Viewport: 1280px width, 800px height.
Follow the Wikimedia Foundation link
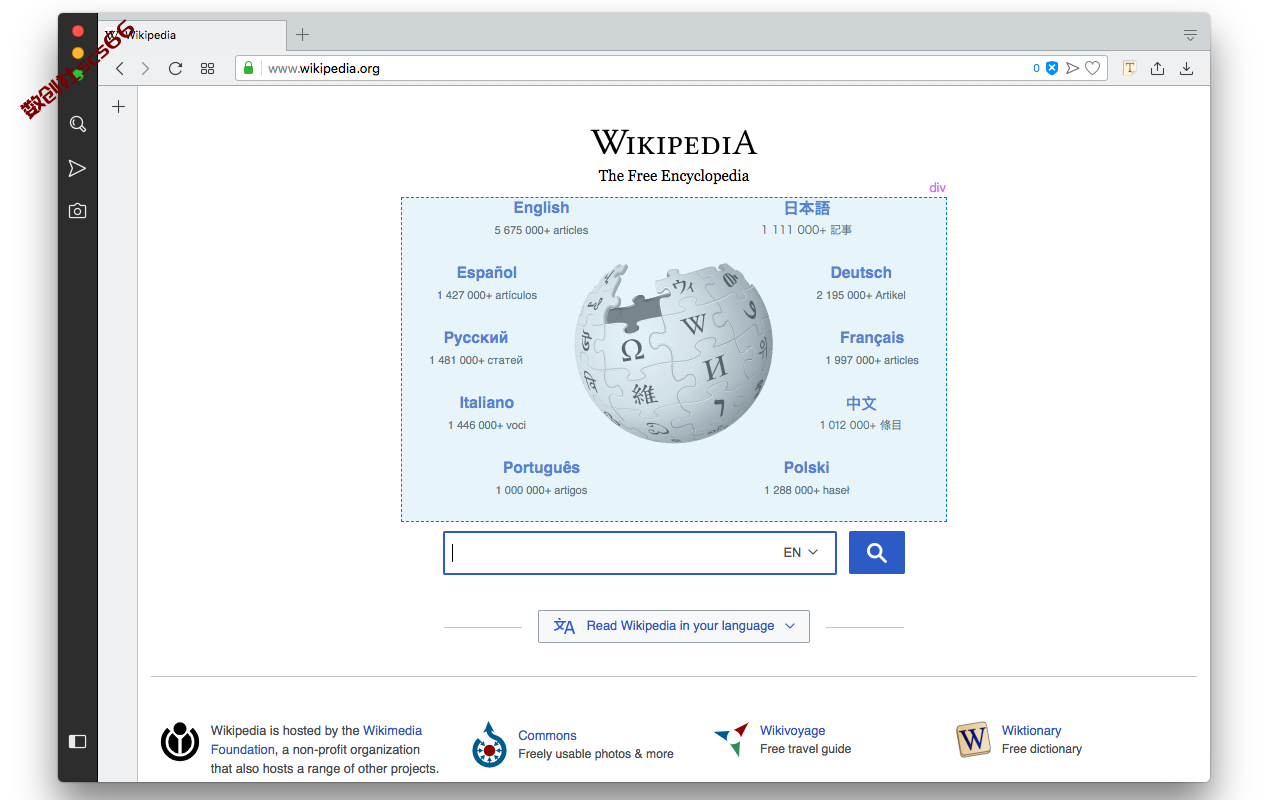[316, 740]
